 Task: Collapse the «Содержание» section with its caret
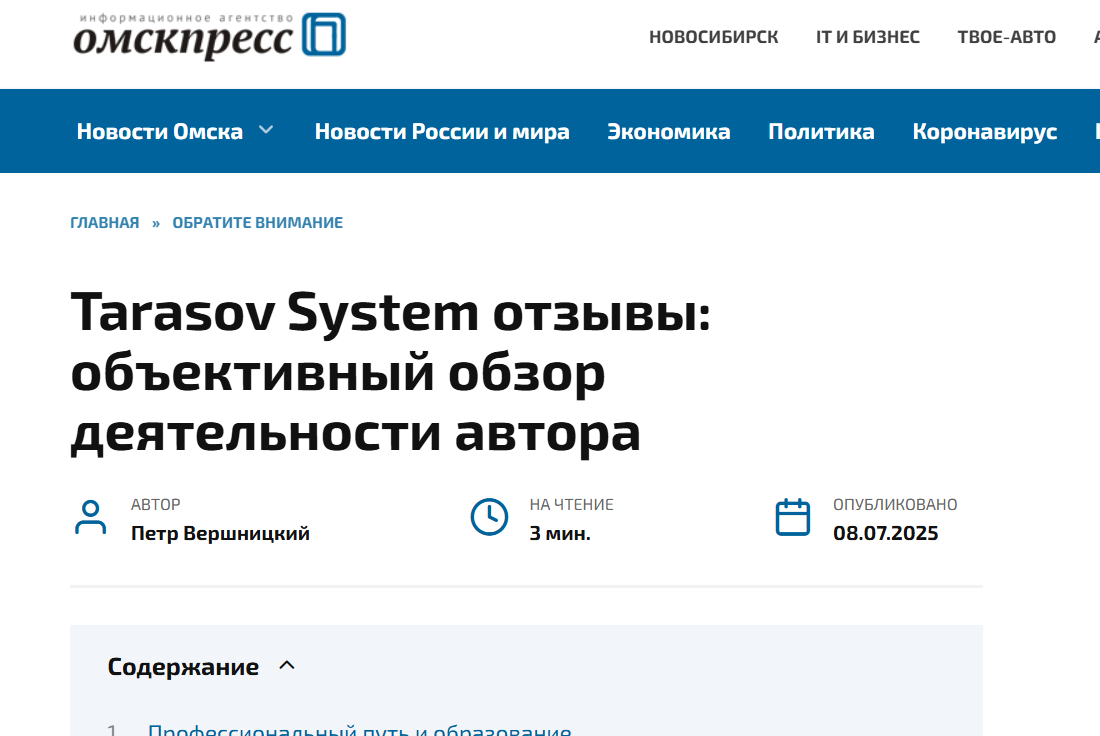coord(288,666)
